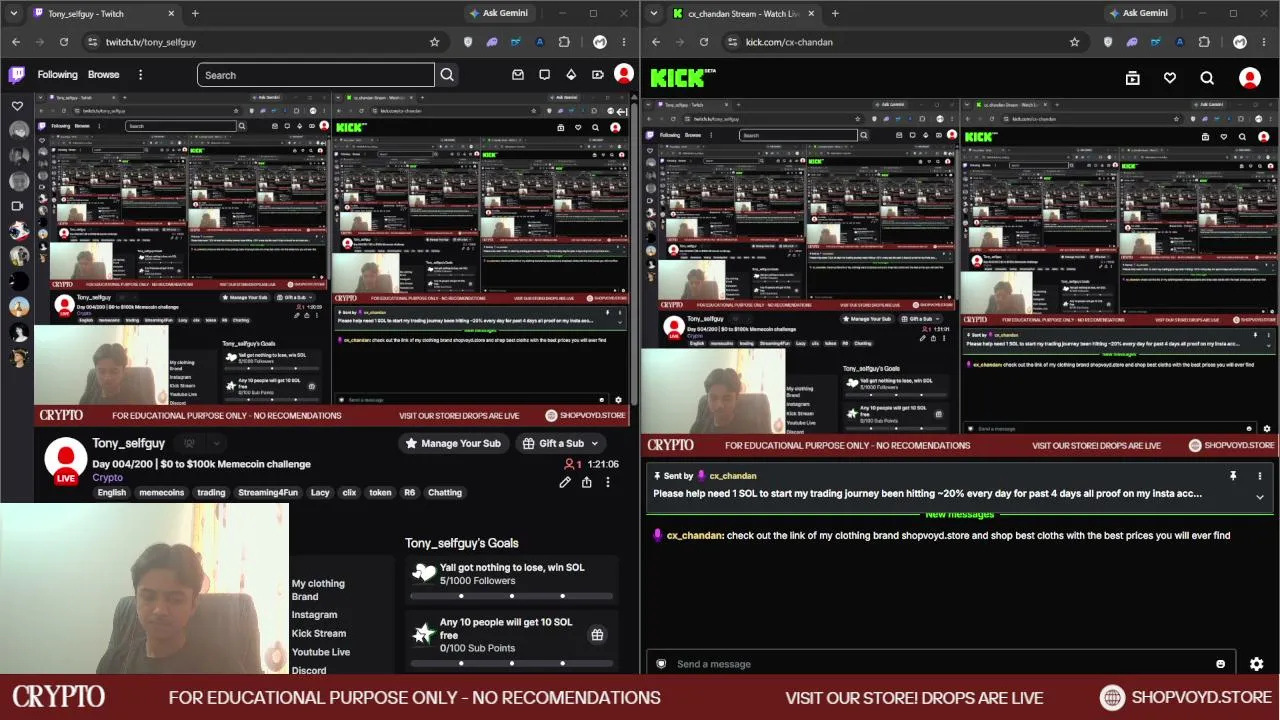Screen dimensions: 1280x720
Task: Toggle the icon button beside Tony_selfguy's name
Action: pos(188,443)
